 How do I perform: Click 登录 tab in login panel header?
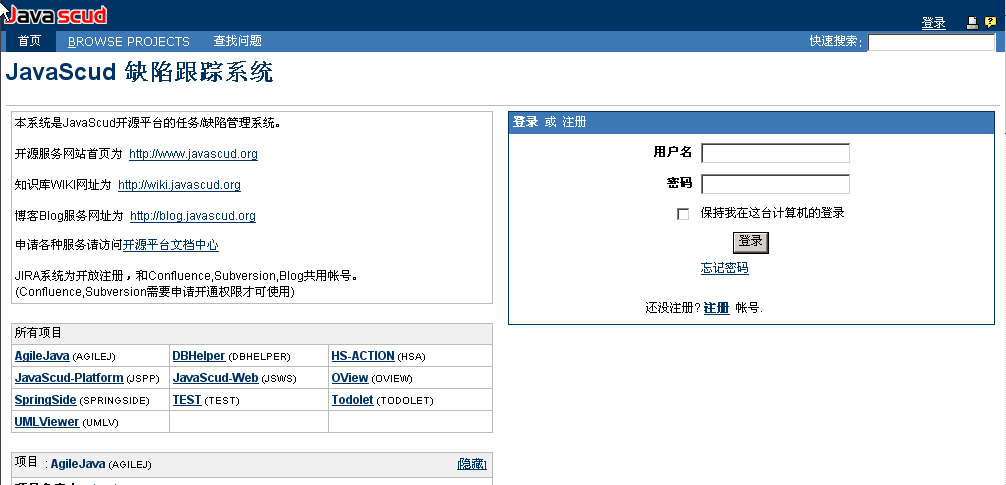click(525, 122)
